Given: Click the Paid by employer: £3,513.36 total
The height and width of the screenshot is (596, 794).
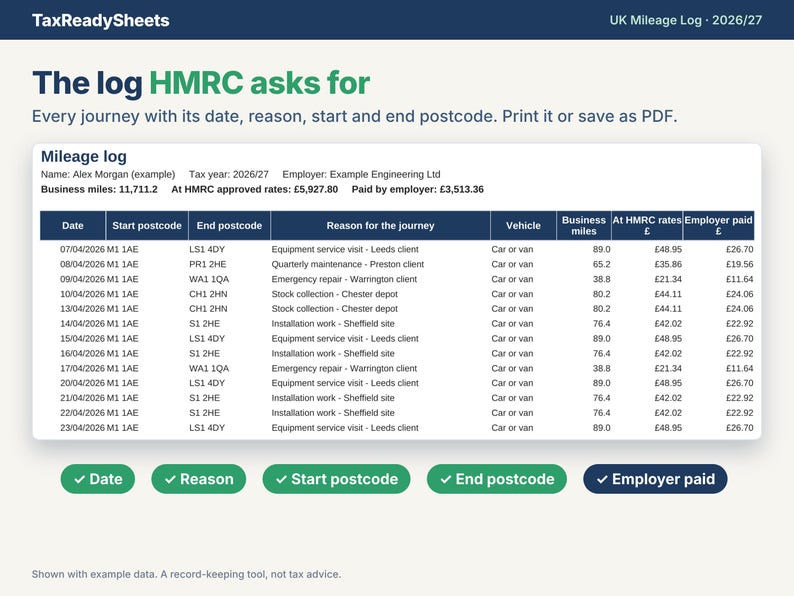Looking at the screenshot, I should [x=418, y=189].
